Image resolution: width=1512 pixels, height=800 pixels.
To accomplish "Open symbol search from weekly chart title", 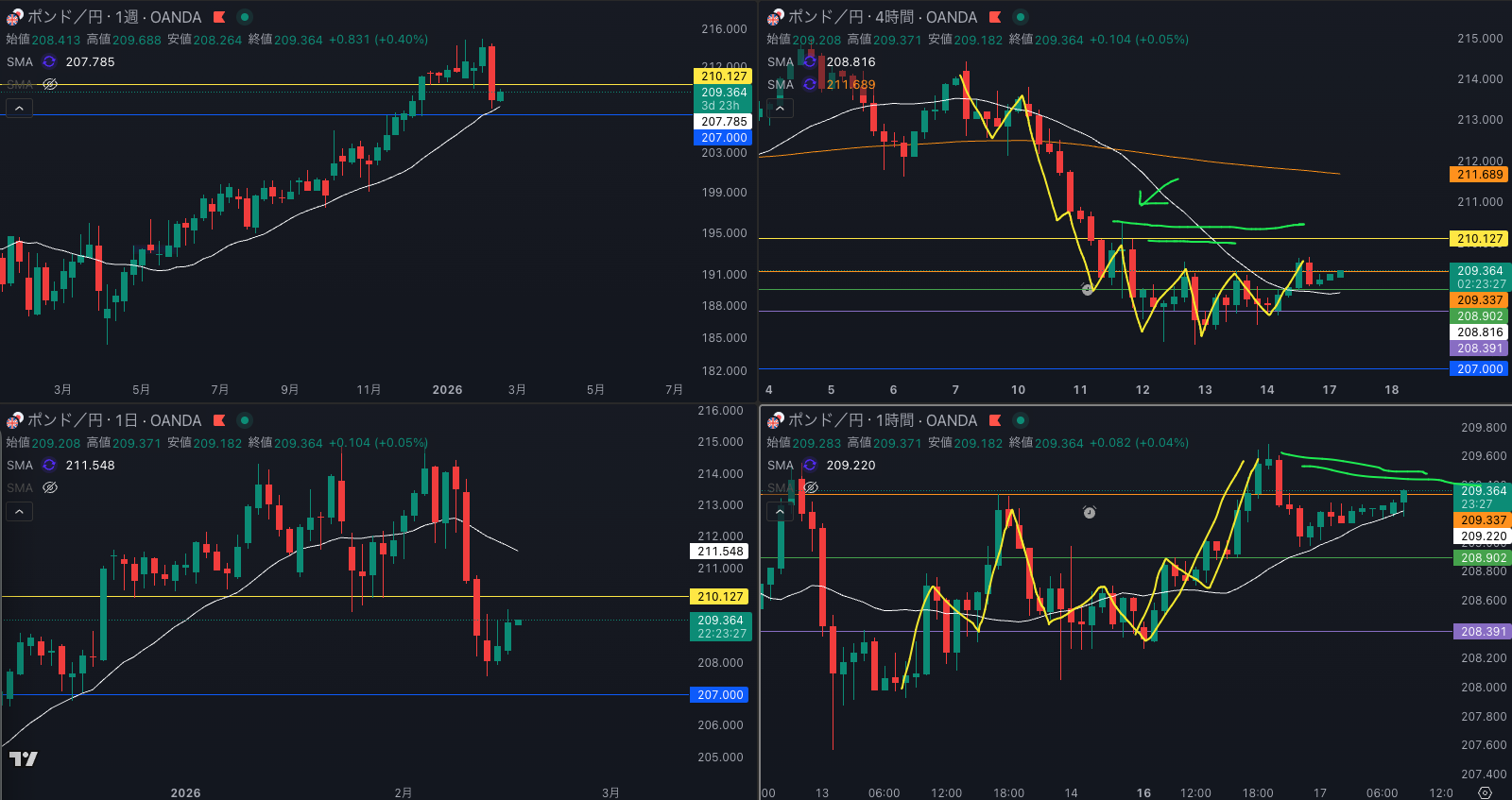I will point(113,17).
